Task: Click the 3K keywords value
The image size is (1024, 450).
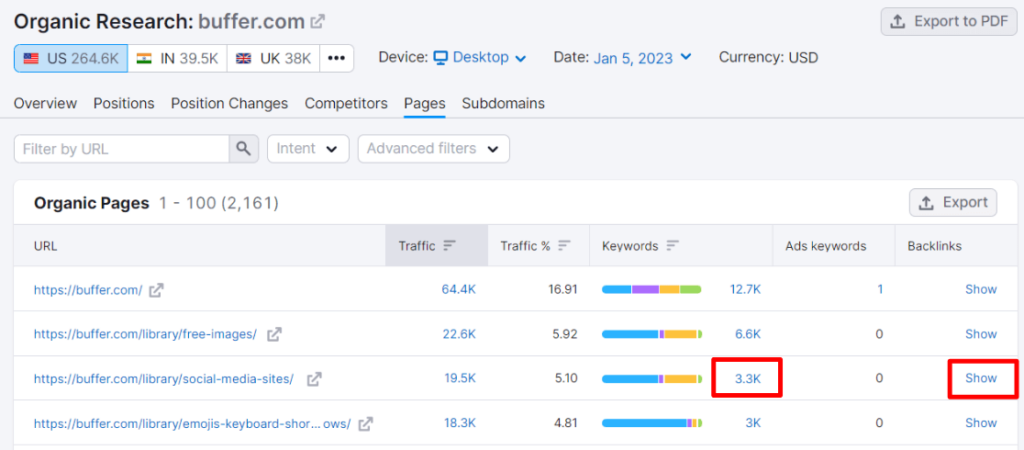Action: click(753, 423)
